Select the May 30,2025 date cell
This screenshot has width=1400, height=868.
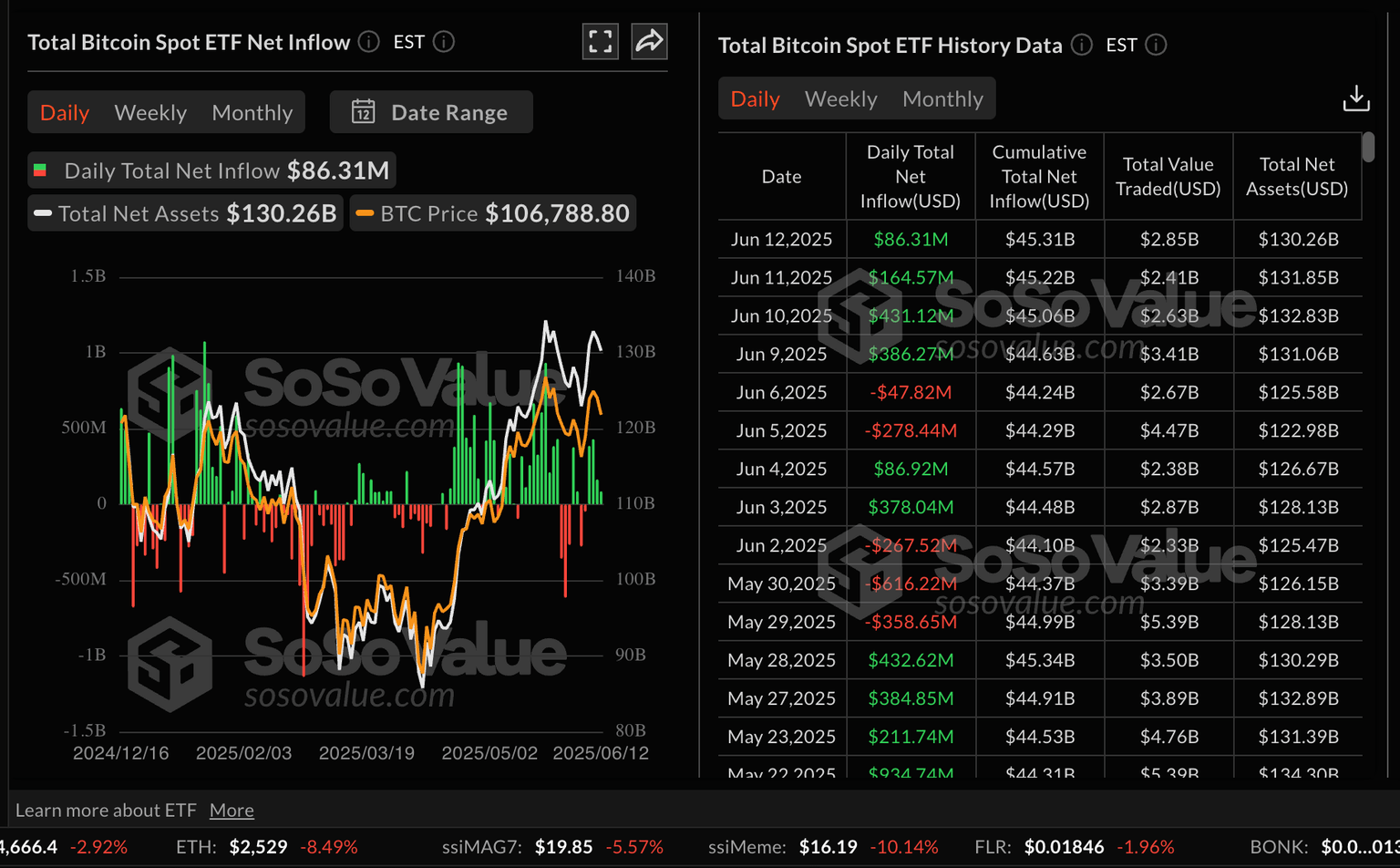coord(782,584)
